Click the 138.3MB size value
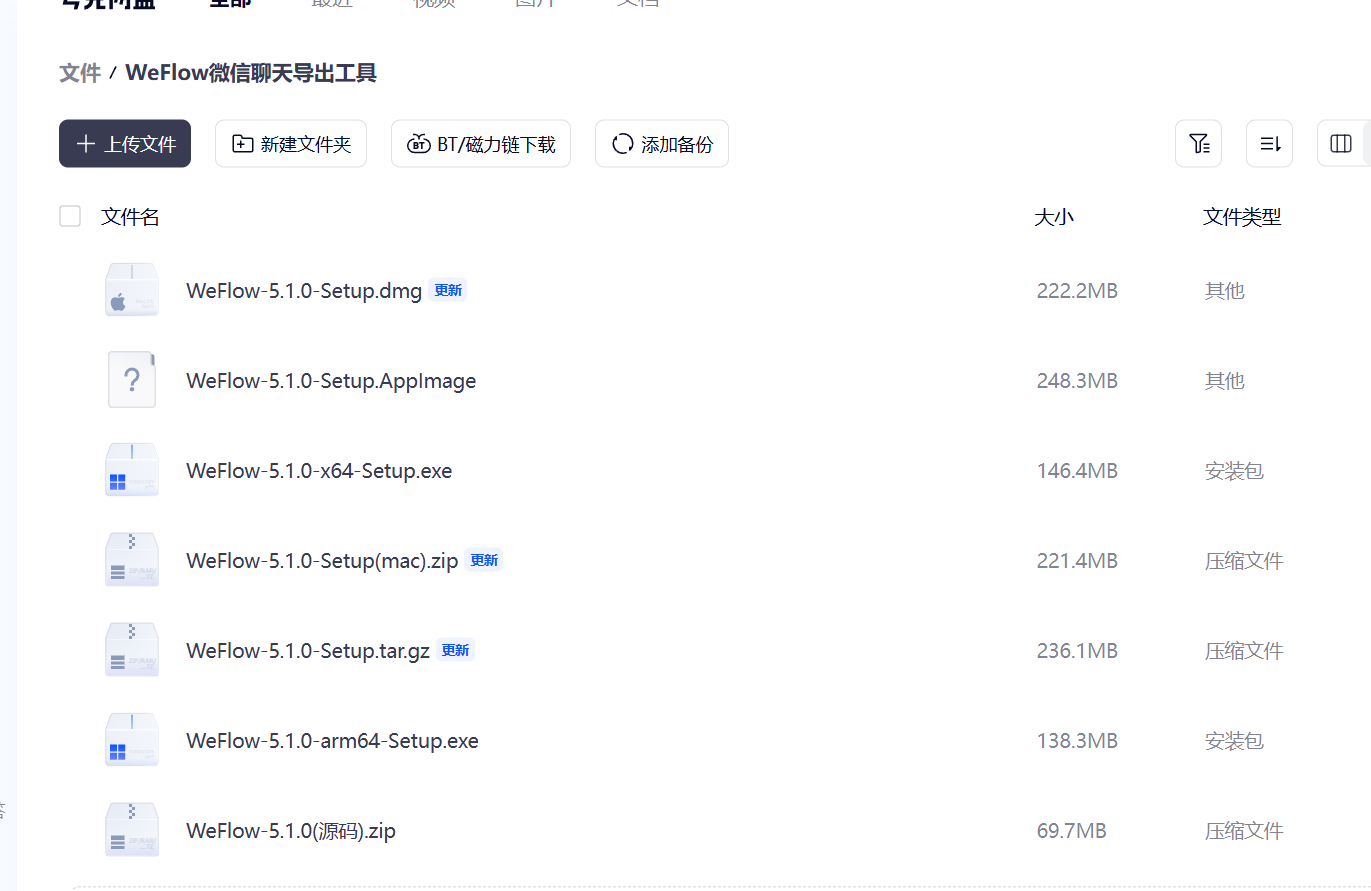 click(x=1077, y=741)
